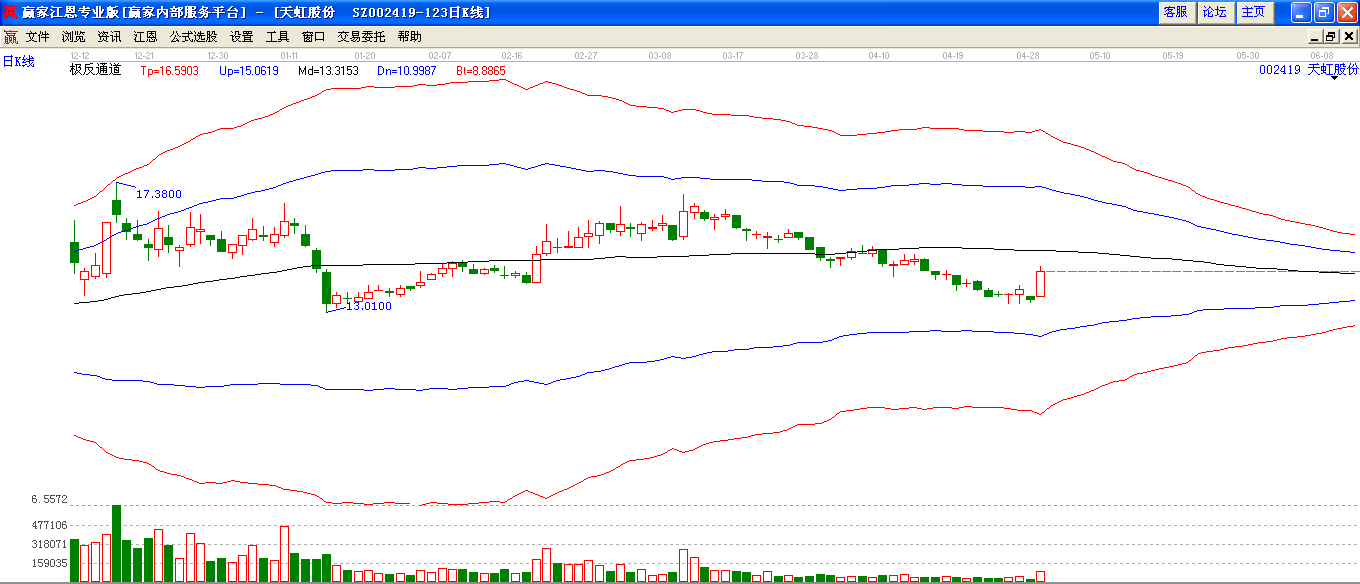Open the 工具 menu

point(277,37)
